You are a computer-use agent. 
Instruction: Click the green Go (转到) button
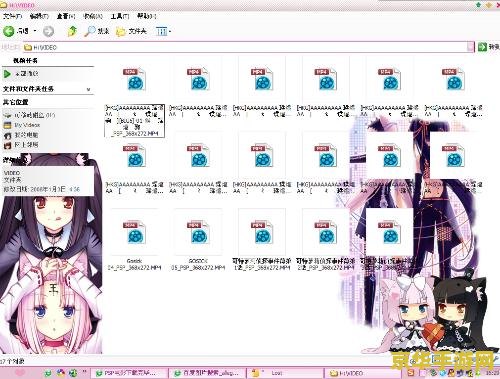[488, 47]
